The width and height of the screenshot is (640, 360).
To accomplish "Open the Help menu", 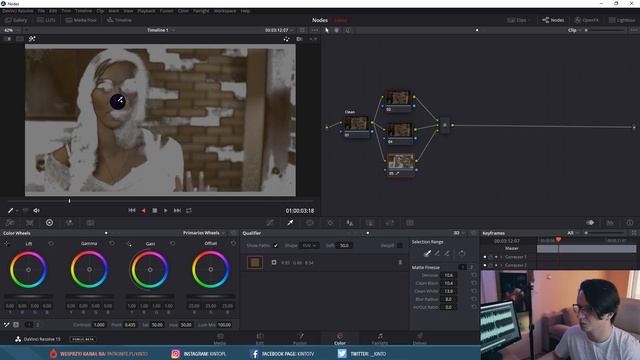I will (245, 11).
